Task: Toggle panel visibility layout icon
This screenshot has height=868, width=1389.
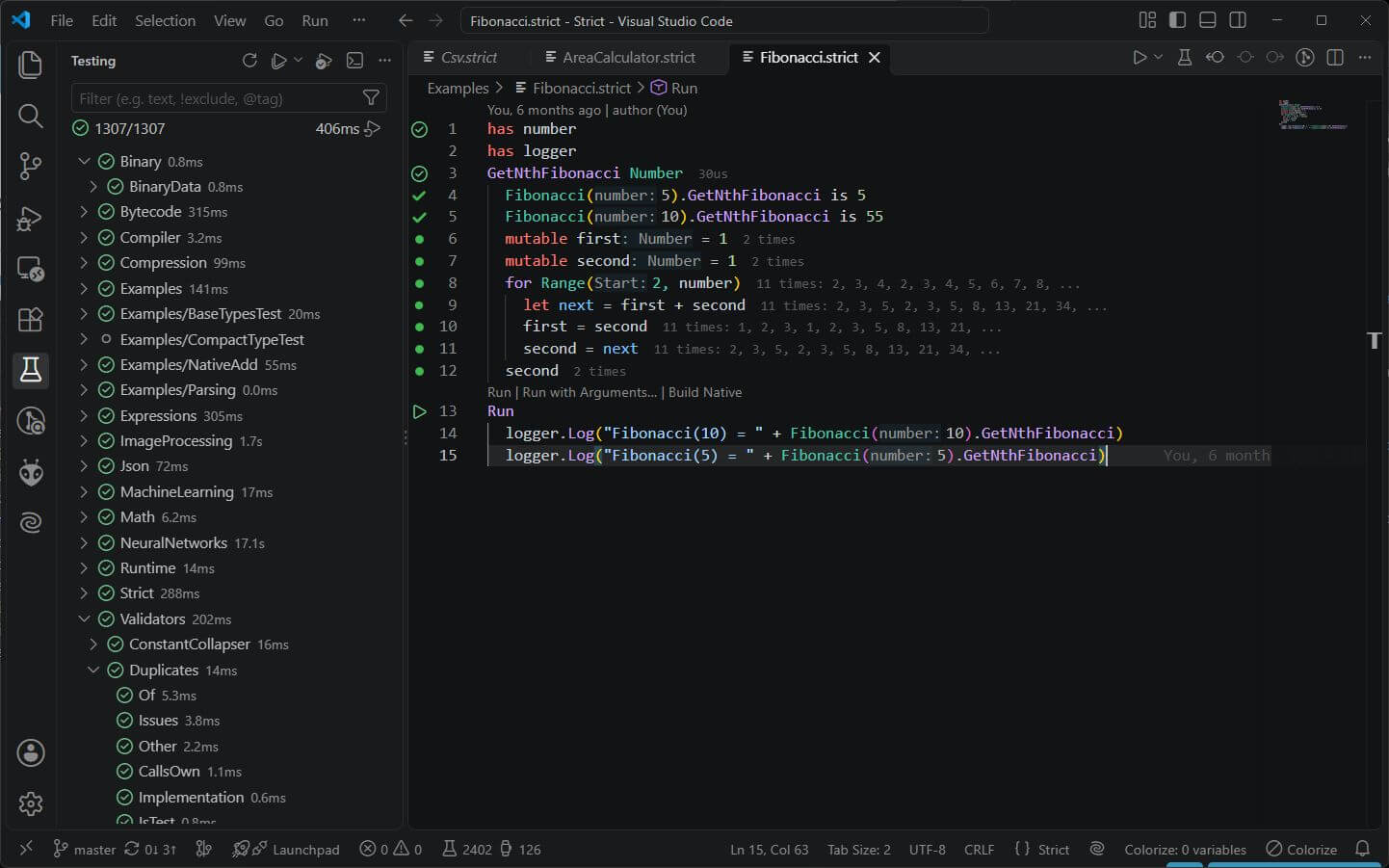Action: point(1207,20)
